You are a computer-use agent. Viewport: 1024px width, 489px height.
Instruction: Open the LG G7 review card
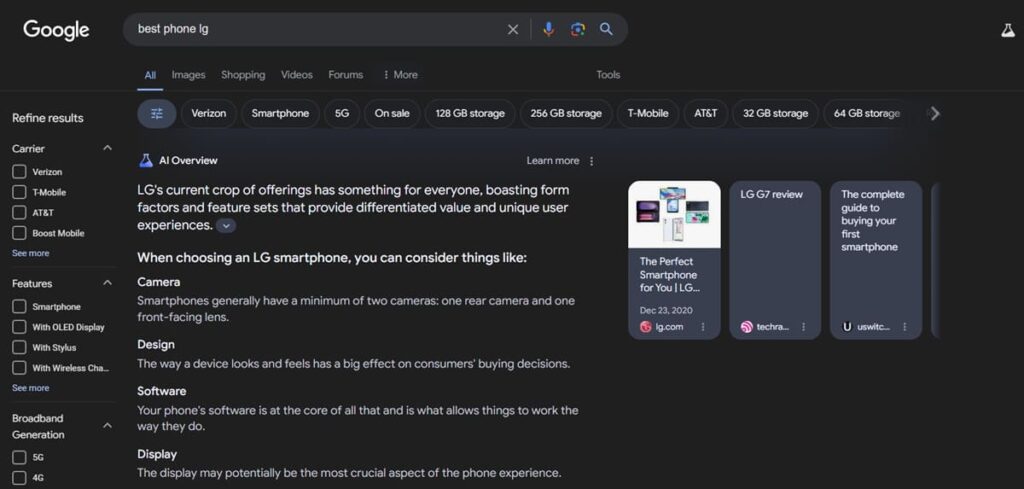tap(775, 260)
